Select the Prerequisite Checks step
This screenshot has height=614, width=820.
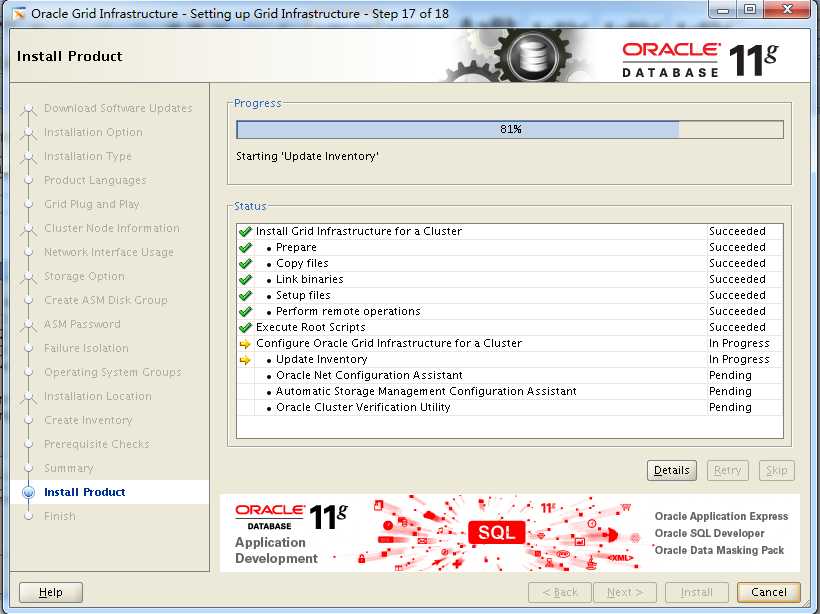(97, 444)
